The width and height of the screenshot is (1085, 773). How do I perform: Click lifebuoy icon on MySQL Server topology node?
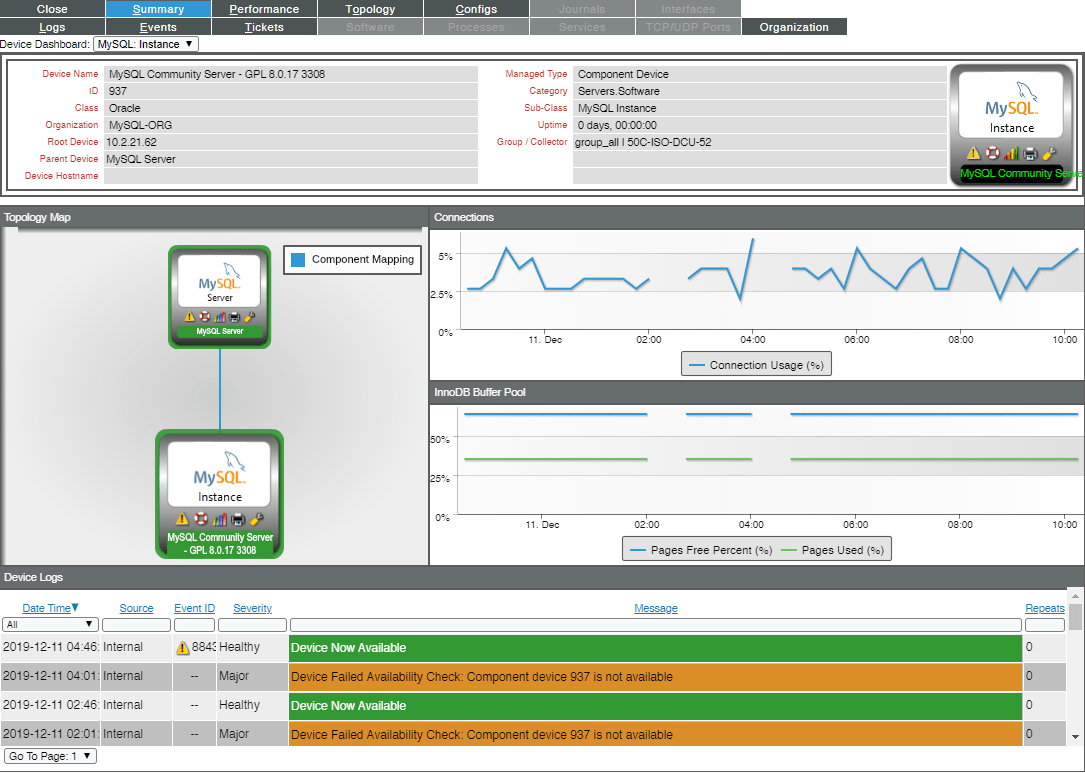205,317
